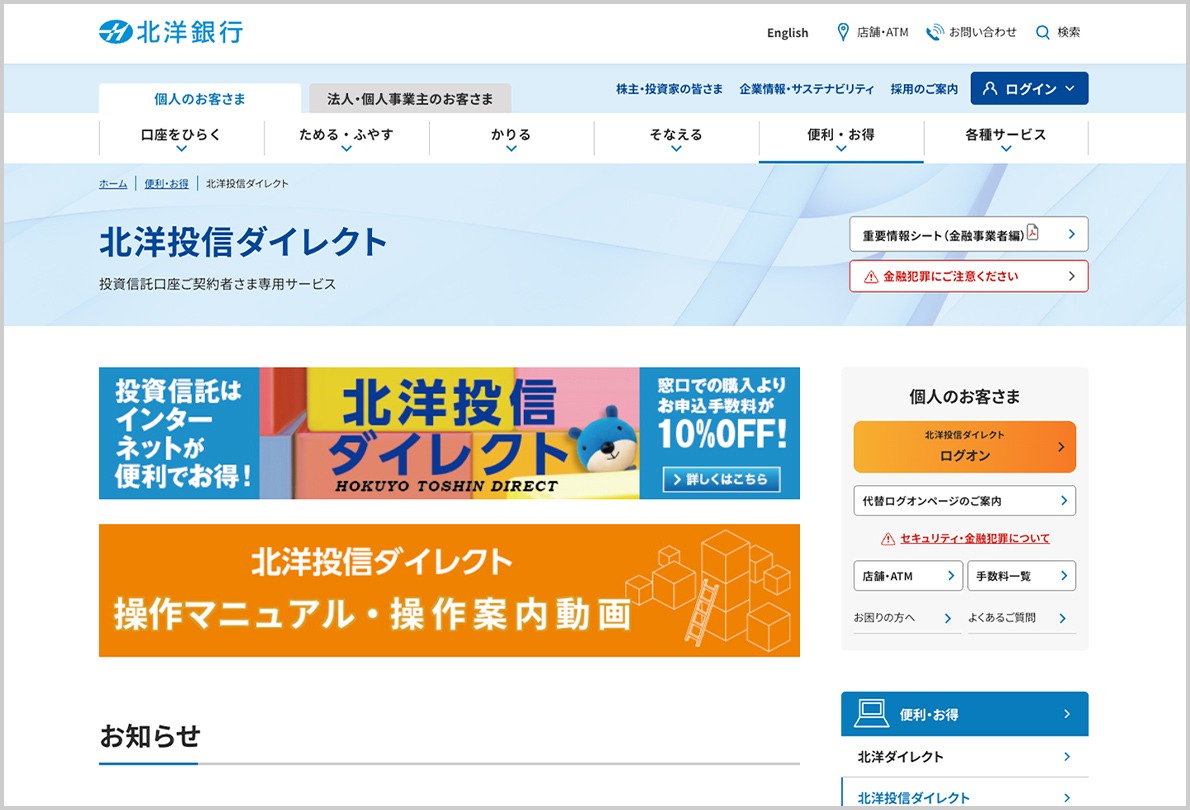Open sidebar 店舗・ATM button
Image resolution: width=1190 pixels, height=810 pixels.
click(x=908, y=575)
